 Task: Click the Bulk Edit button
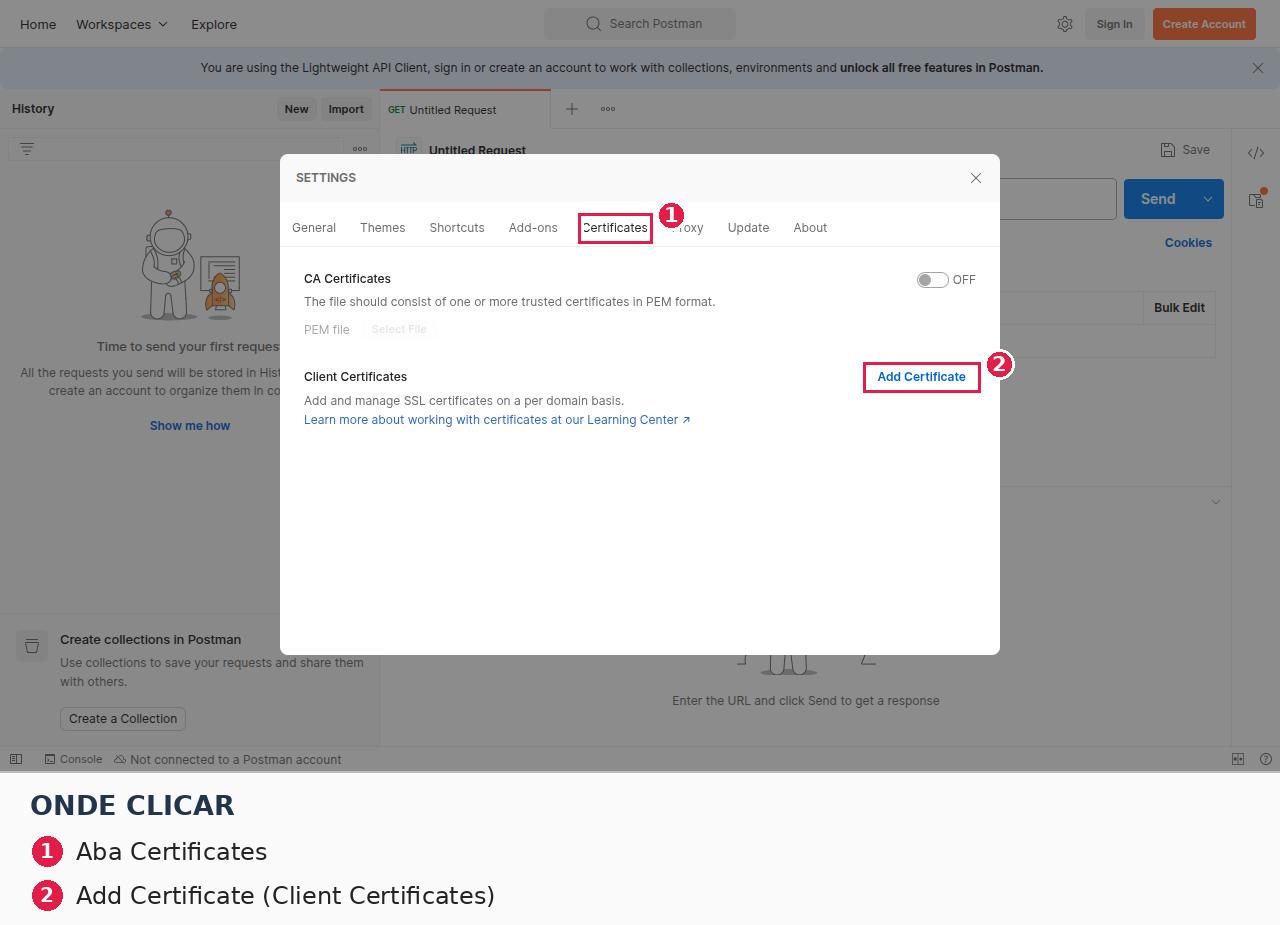(x=1179, y=308)
